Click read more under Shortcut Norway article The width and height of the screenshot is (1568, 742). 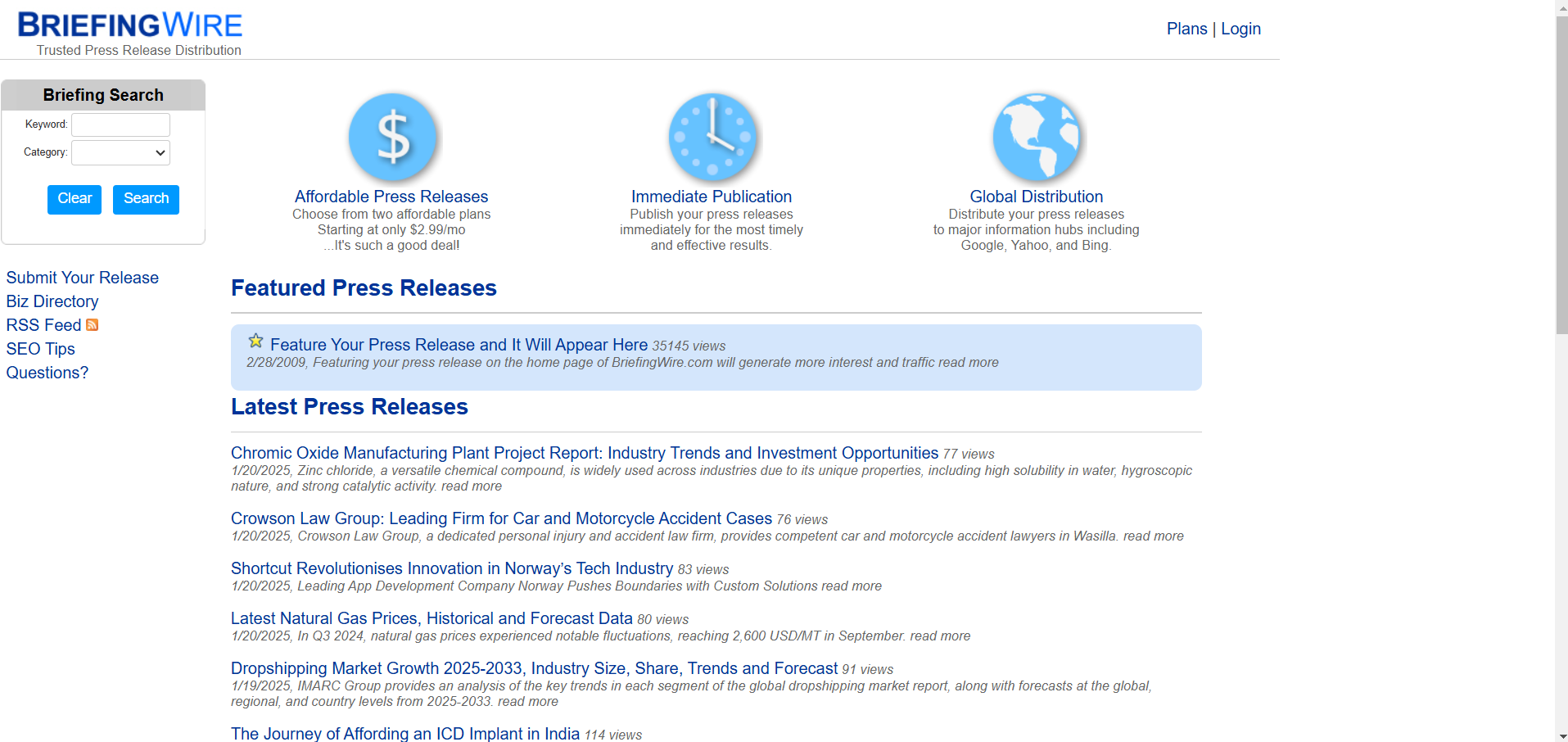852,586
